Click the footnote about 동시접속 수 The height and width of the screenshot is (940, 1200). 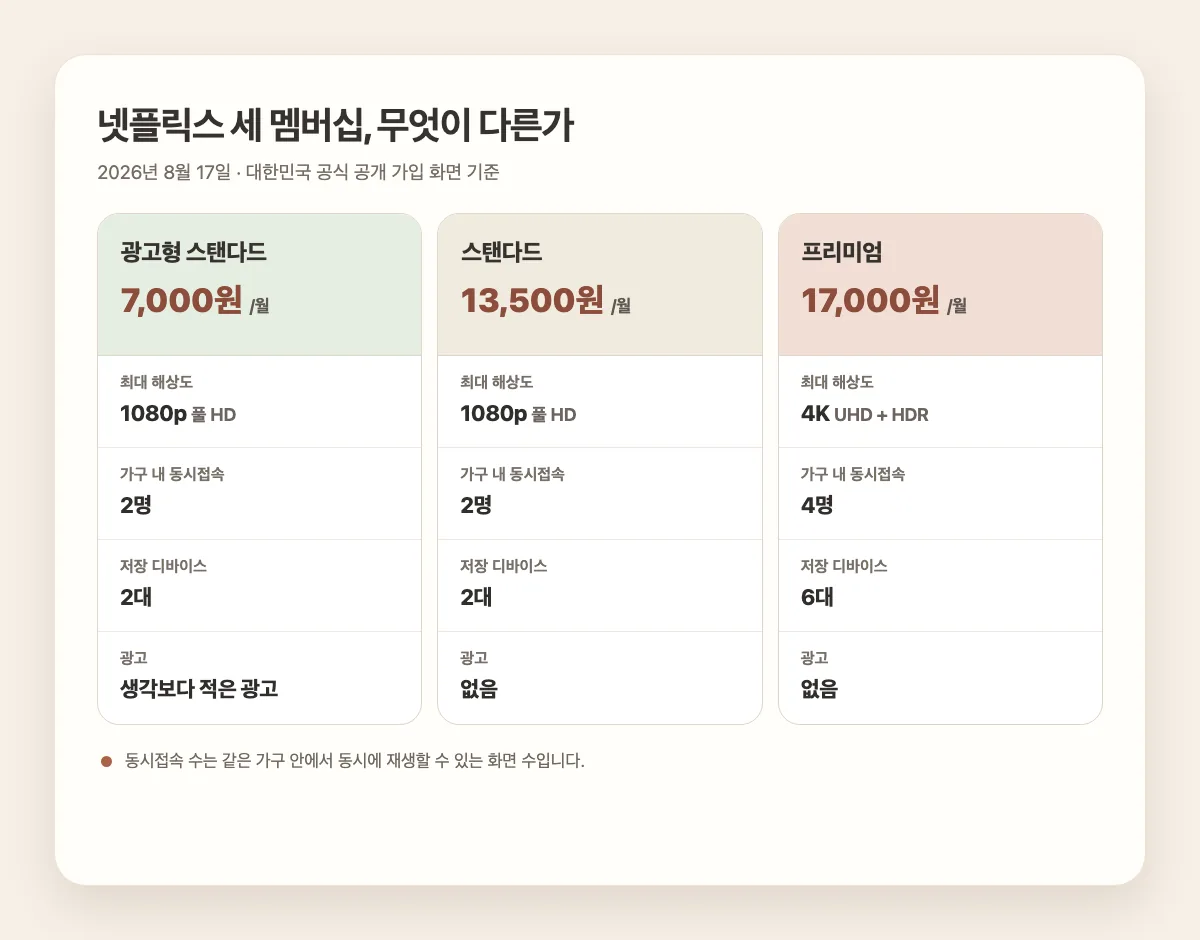click(355, 761)
